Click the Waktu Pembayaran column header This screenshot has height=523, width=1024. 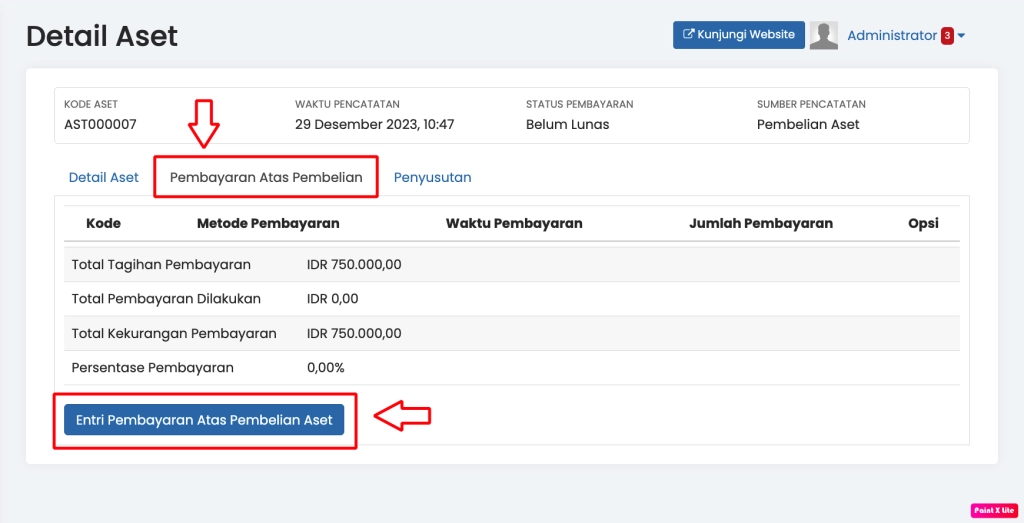tap(514, 223)
